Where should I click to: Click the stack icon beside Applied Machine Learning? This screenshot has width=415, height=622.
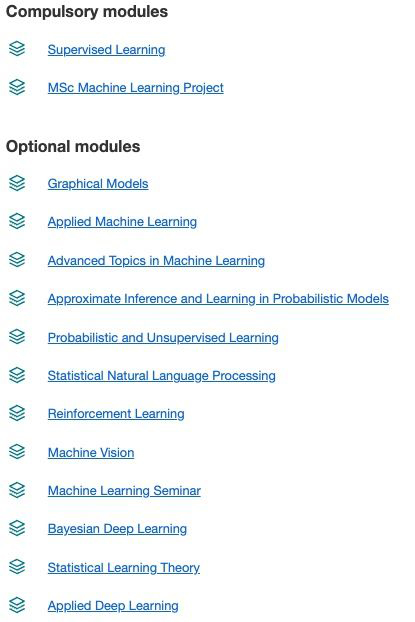17,221
